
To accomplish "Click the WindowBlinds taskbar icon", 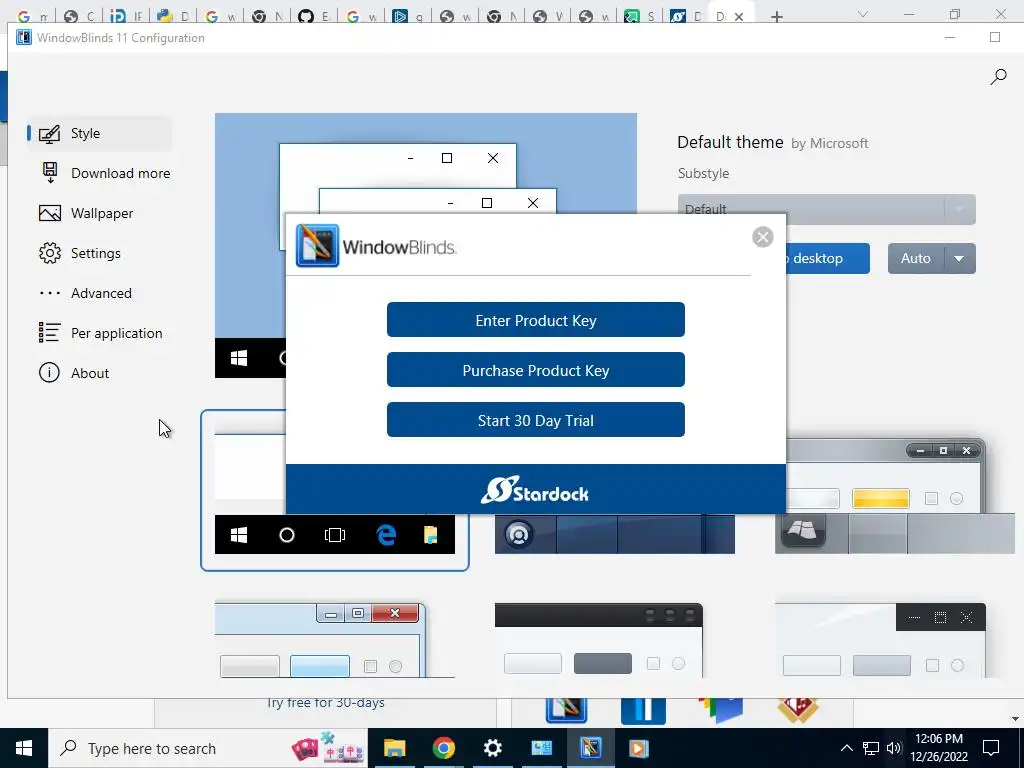I will point(590,748).
